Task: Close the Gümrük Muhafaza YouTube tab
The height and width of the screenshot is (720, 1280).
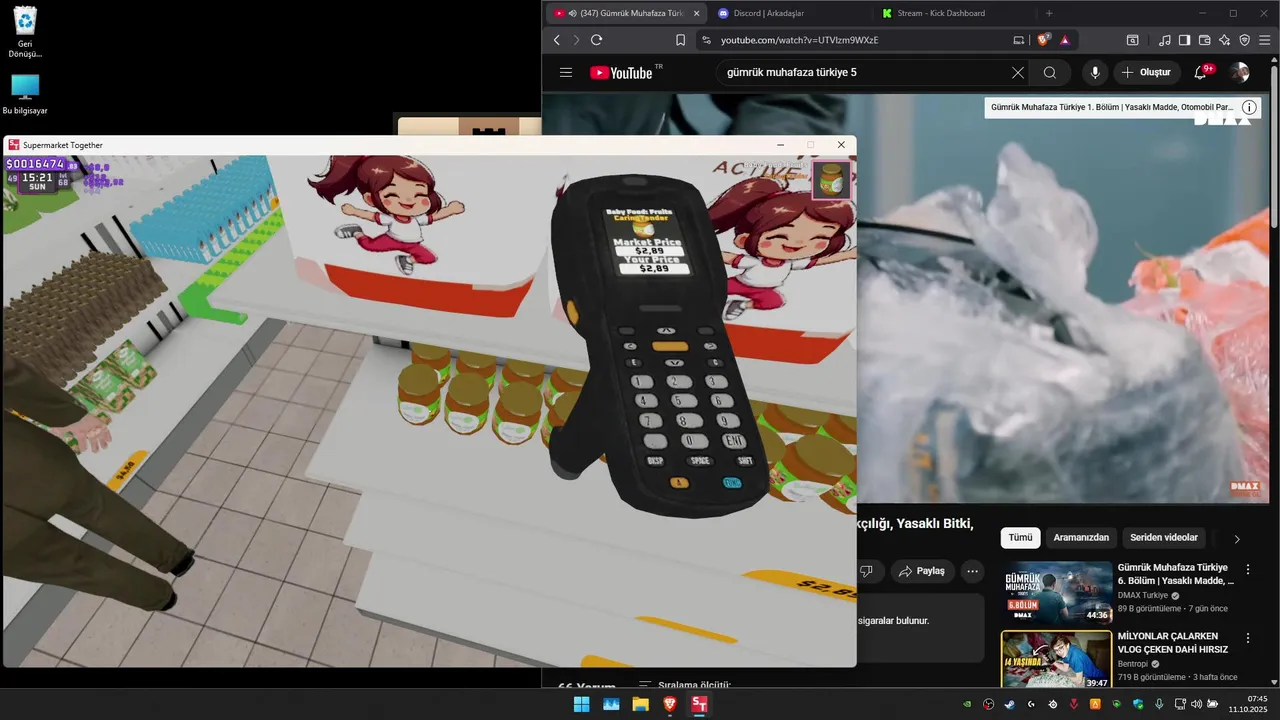Action: coord(696,13)
